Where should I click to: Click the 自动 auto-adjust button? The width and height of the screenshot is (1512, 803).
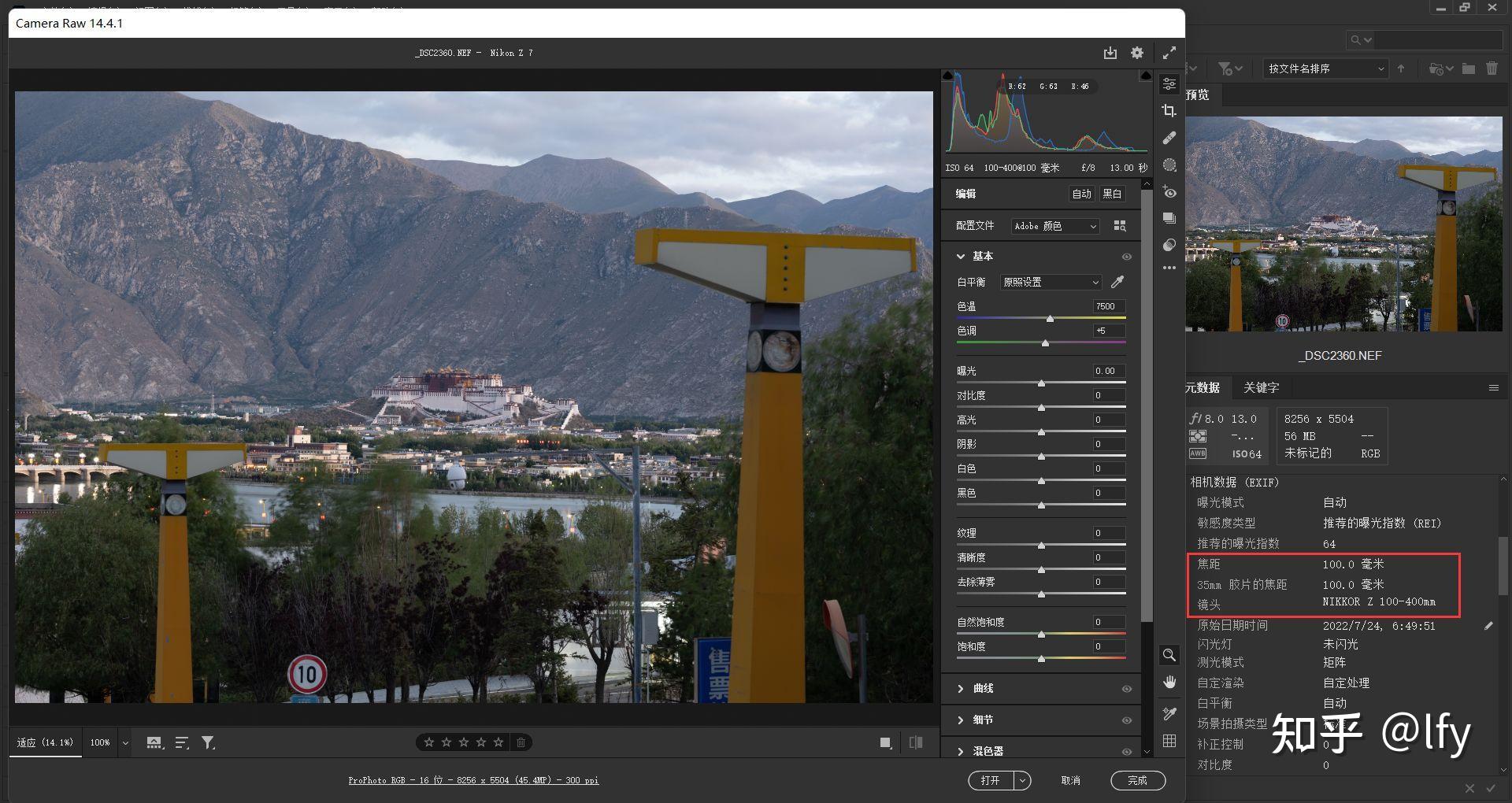(x=1081, y=194)
